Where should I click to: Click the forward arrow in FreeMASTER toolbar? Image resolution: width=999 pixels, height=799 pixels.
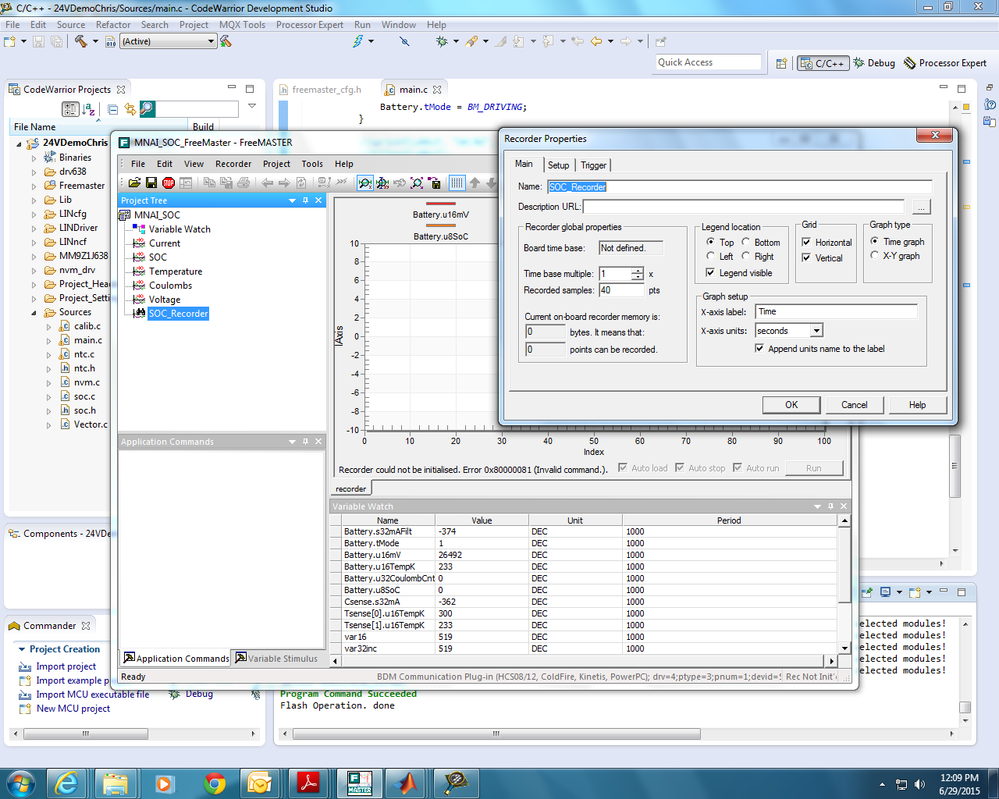pyautogui.click(x=284, y=183)
